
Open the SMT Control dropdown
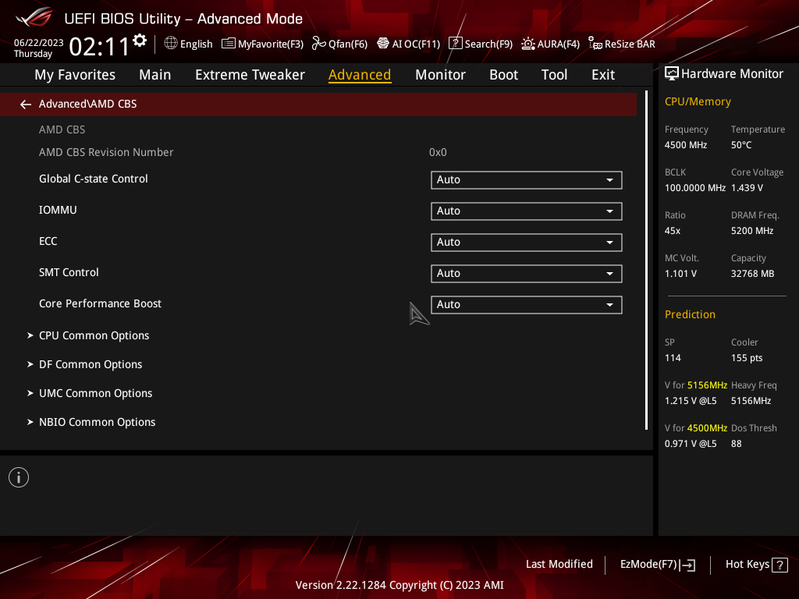pyautogui.click(x=526, y=274)
